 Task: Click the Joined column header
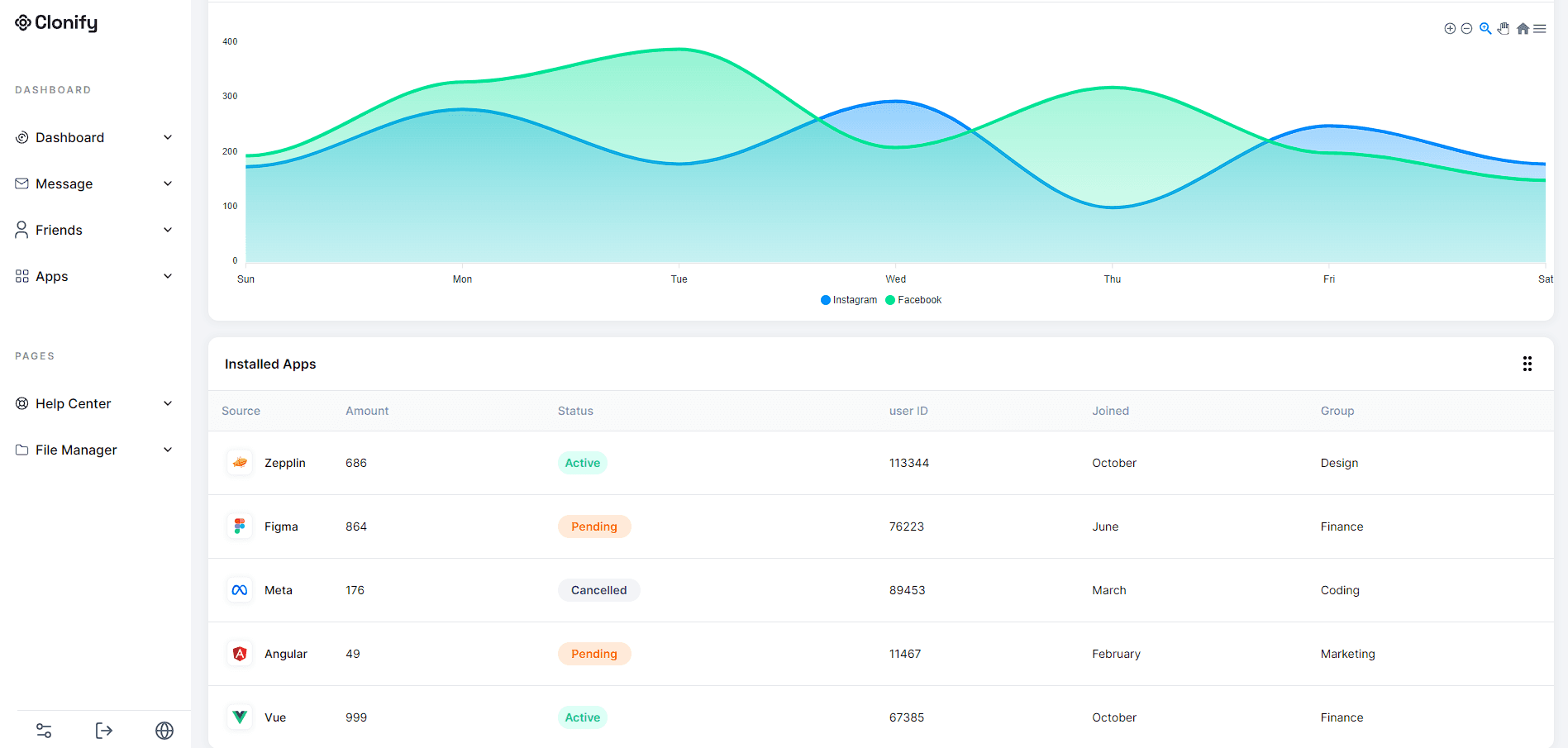1110,411
